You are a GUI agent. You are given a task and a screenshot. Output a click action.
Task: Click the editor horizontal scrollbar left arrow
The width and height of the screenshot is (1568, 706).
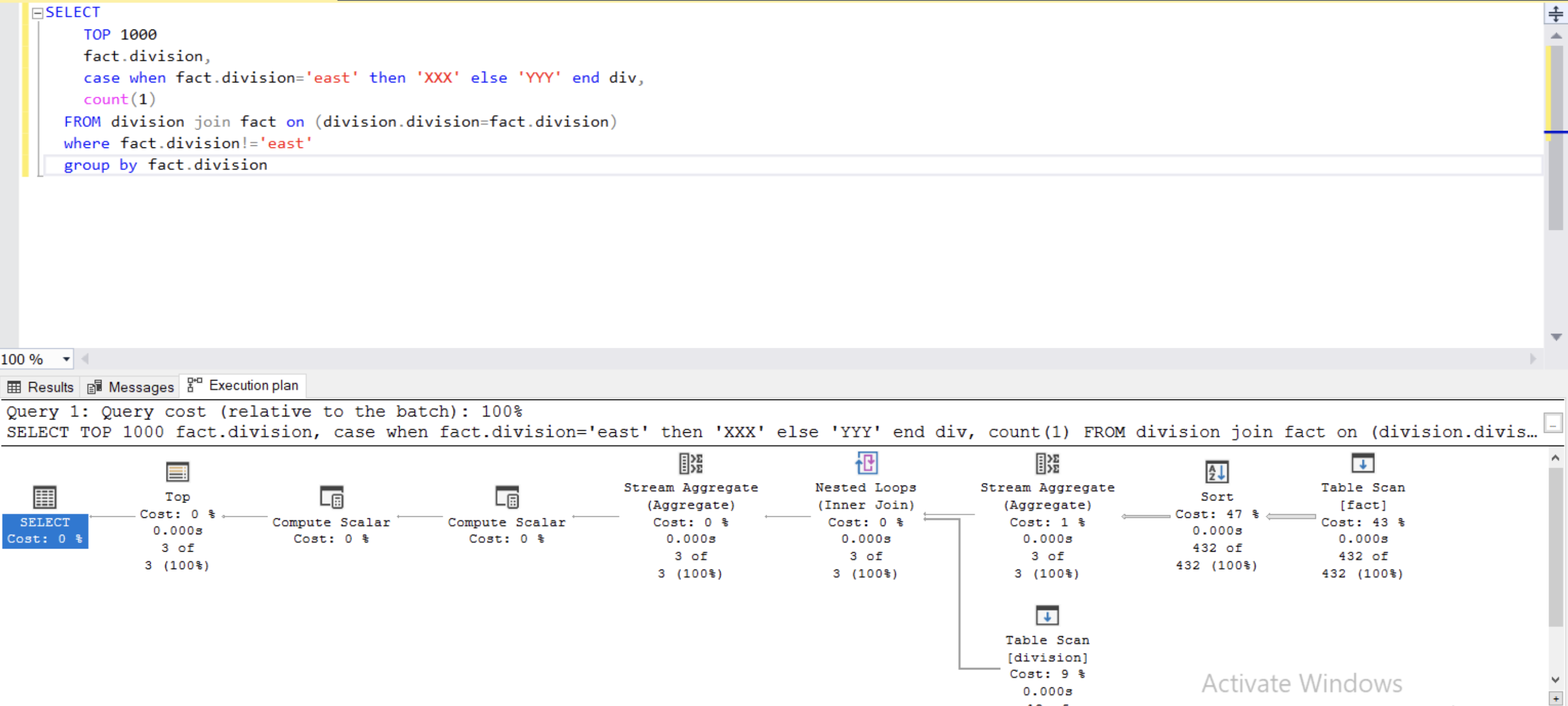coord(85,359)
